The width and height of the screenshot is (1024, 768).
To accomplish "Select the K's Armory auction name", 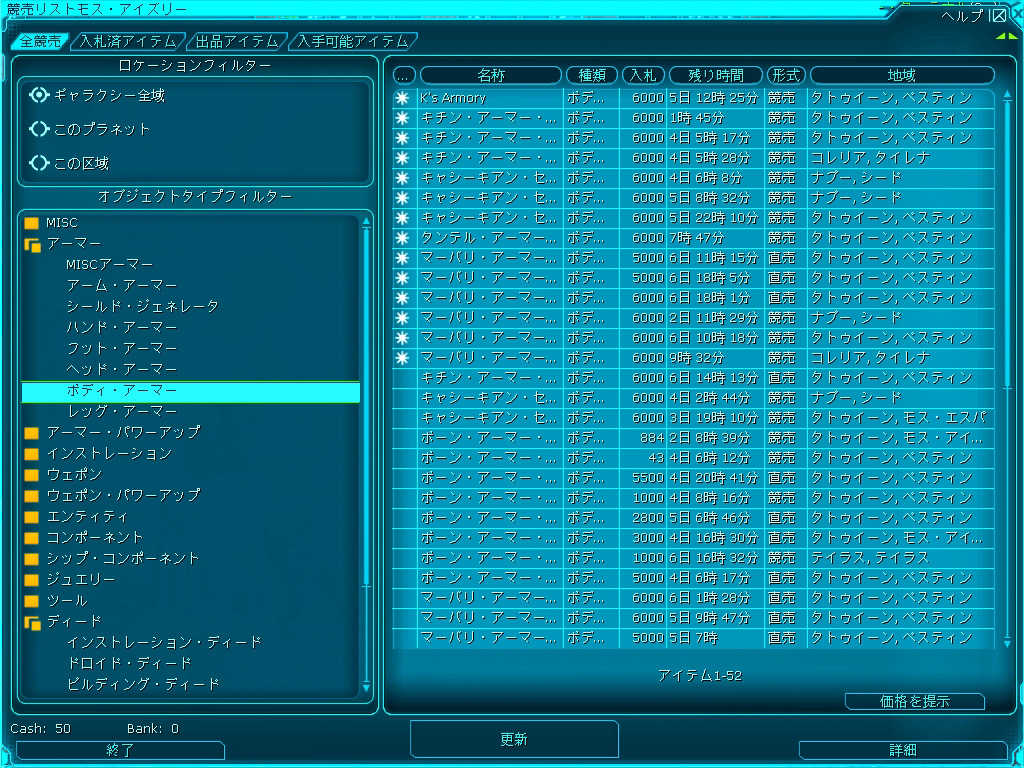I will coord(453,98).
